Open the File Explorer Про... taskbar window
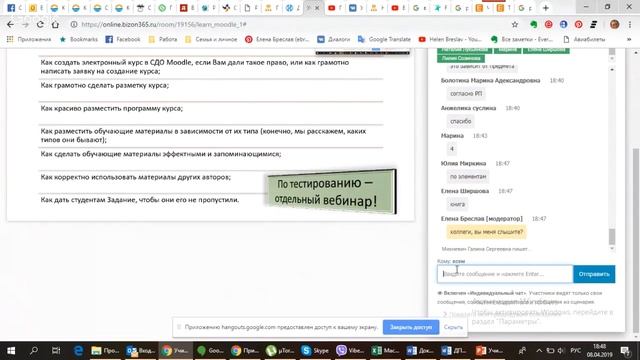The height and width of the screenshot is (360, 640). (105, 351)
